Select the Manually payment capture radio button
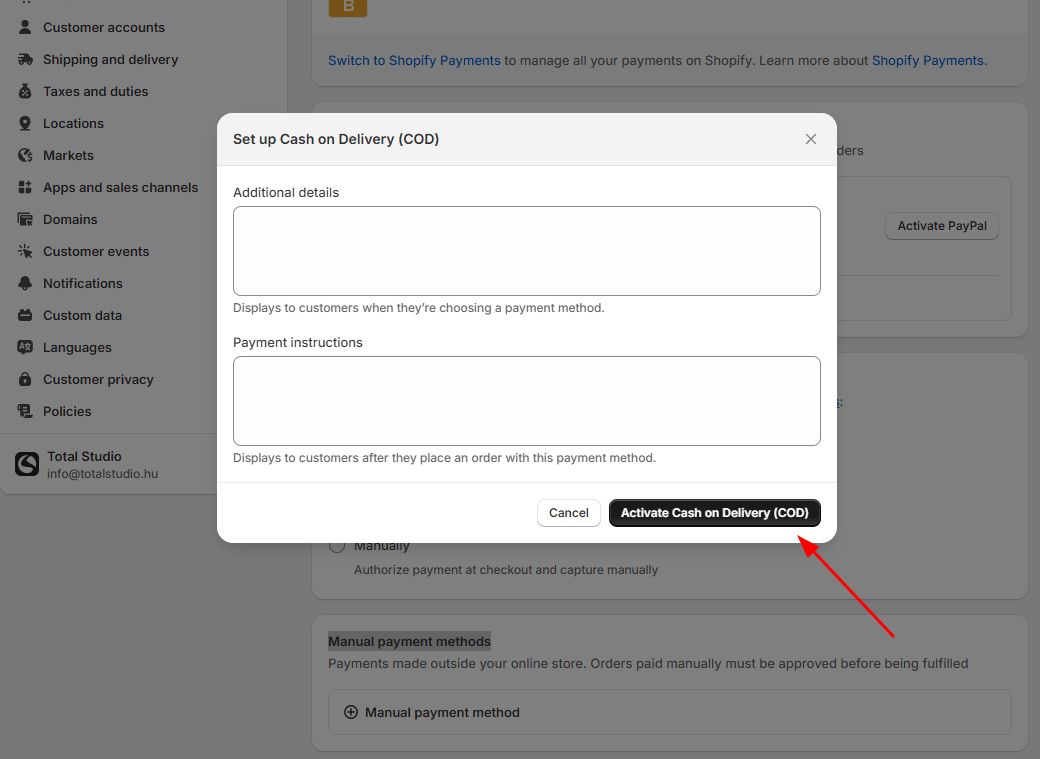1040x759 pixels. (x=337, y=546)
